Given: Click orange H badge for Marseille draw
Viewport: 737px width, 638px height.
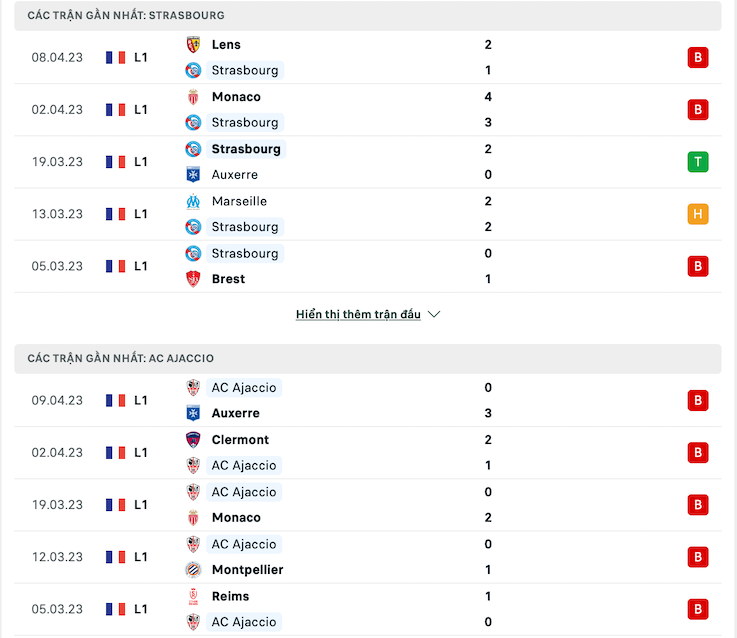Looking at the screenshot, I should 698,214.
